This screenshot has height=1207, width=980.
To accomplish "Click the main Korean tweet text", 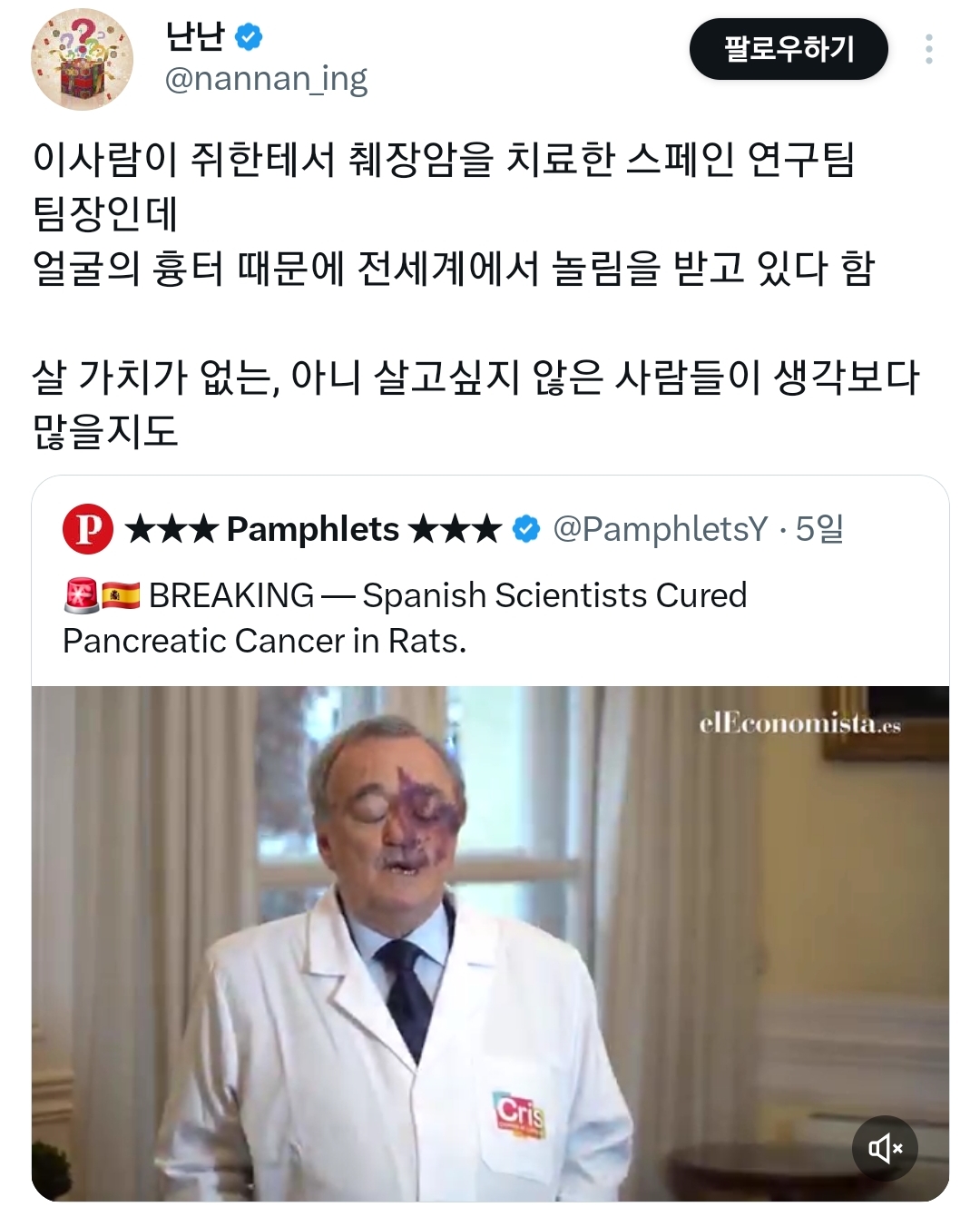I will [476, 295].
